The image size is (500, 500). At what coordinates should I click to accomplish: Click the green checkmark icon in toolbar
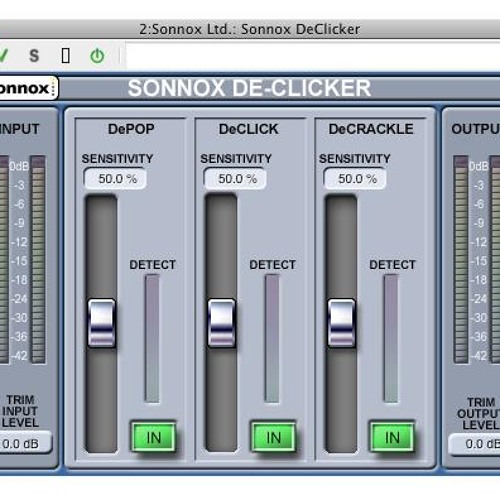pos(3,56)
